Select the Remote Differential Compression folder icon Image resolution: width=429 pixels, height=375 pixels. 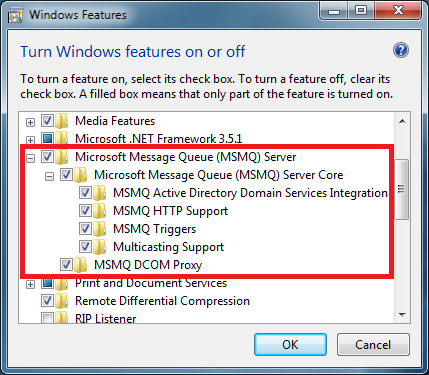tap(62, 301)
